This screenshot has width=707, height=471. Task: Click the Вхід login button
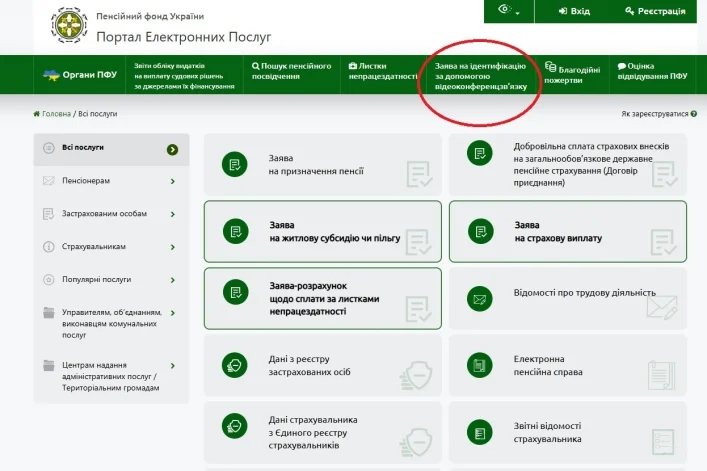(x=573, y=11)
